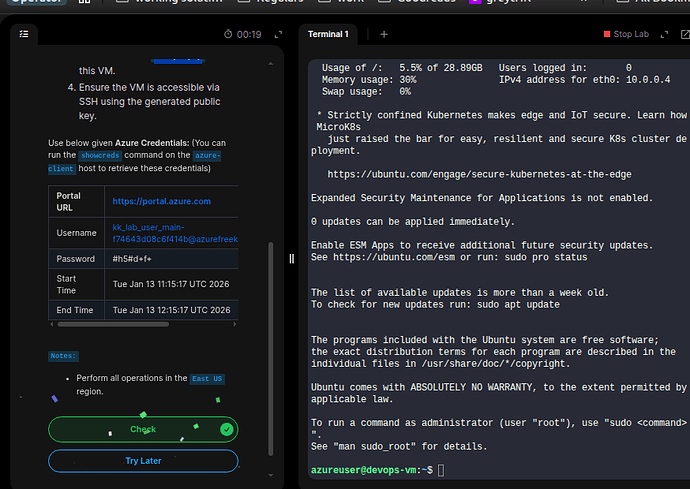690x489 pixels.
Task: Open the portal.azure.com link
Action: tap(161, 201)
